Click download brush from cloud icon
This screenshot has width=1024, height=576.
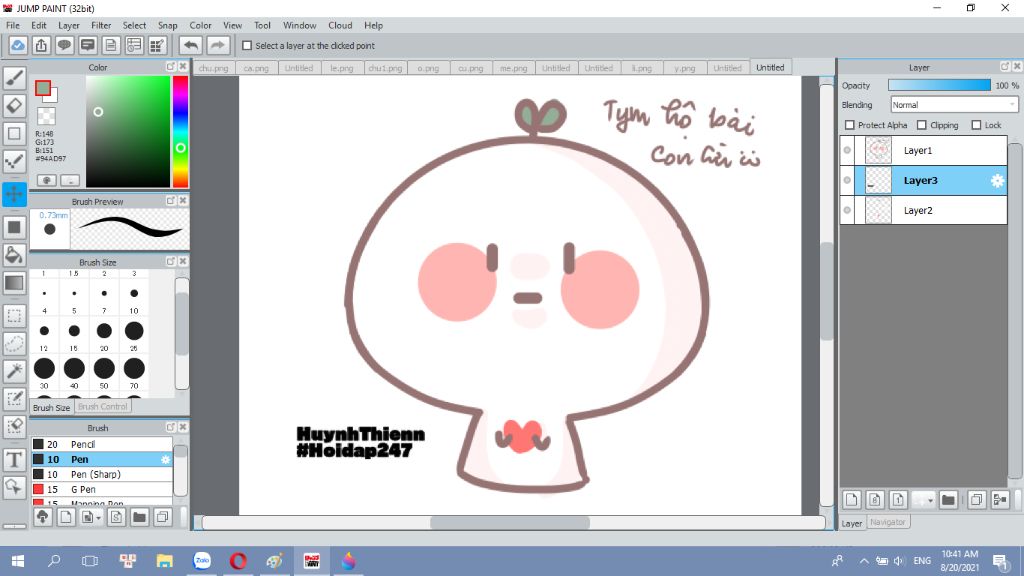coord(42,517)
